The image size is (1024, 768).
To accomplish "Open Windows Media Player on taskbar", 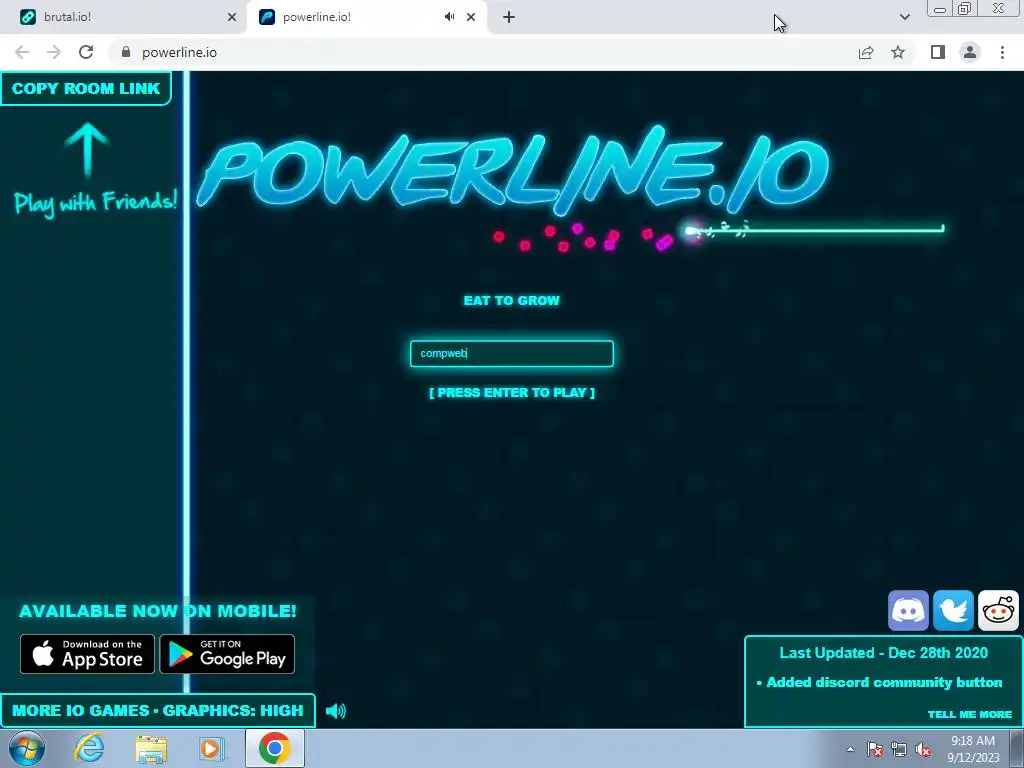I will pos(211,748).
